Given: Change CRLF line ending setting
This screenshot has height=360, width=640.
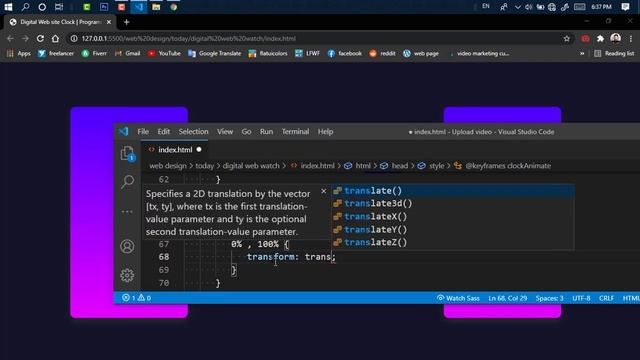Looking at the screenshot, I should [x=606, y=298].
